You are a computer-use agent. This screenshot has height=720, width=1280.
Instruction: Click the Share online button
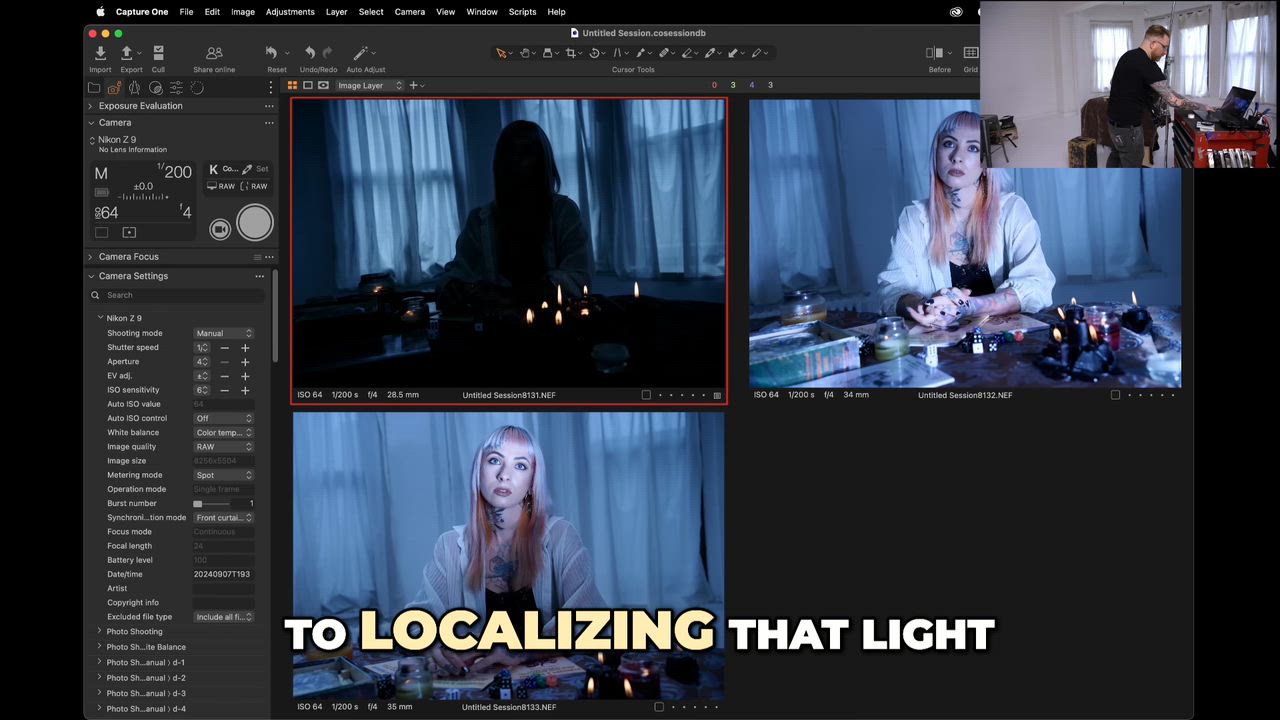point(214,53)
